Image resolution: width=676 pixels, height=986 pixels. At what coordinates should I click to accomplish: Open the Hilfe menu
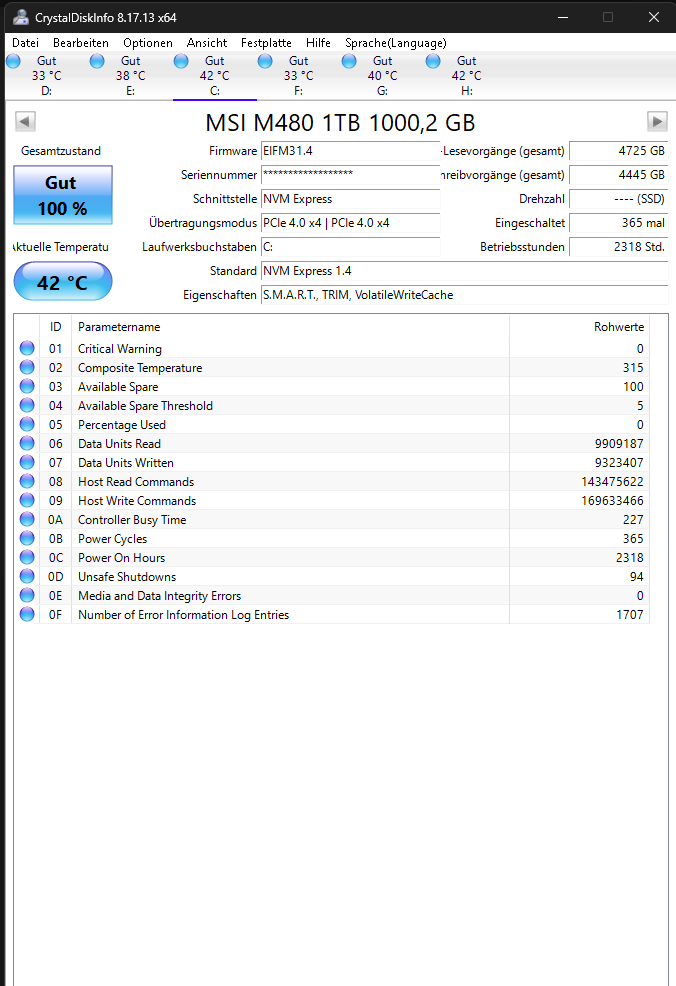click(x=318, y=43)
